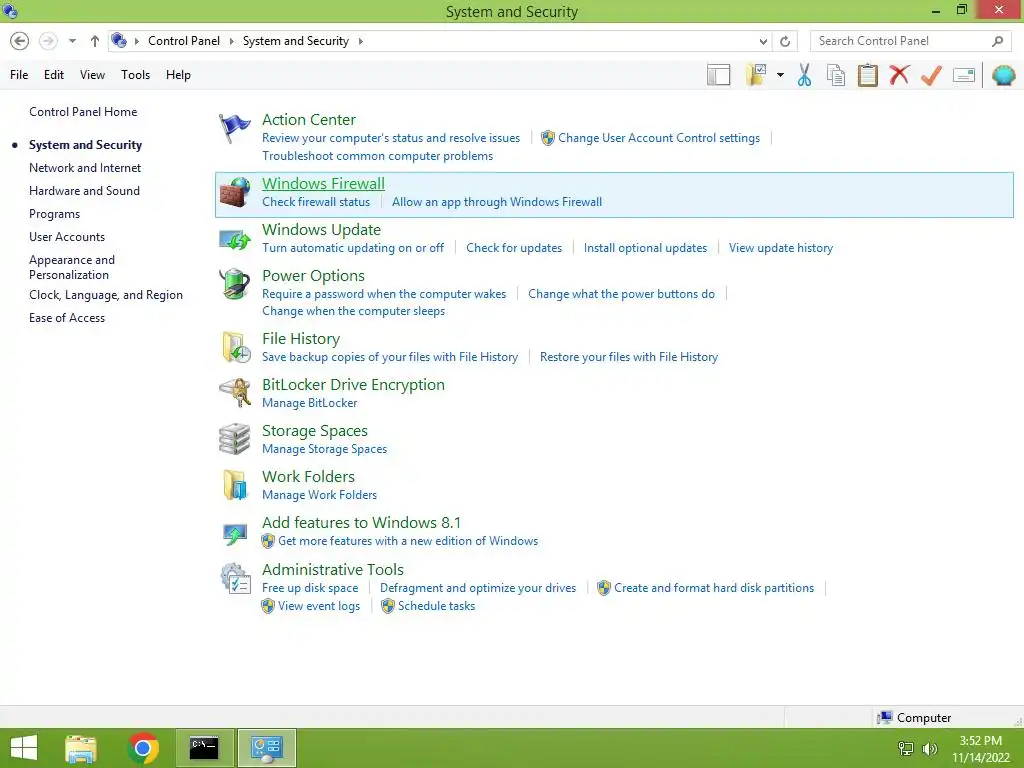1024x768 pixels.
Task: Open the Tools menu
Action: (x=135, y=75)
